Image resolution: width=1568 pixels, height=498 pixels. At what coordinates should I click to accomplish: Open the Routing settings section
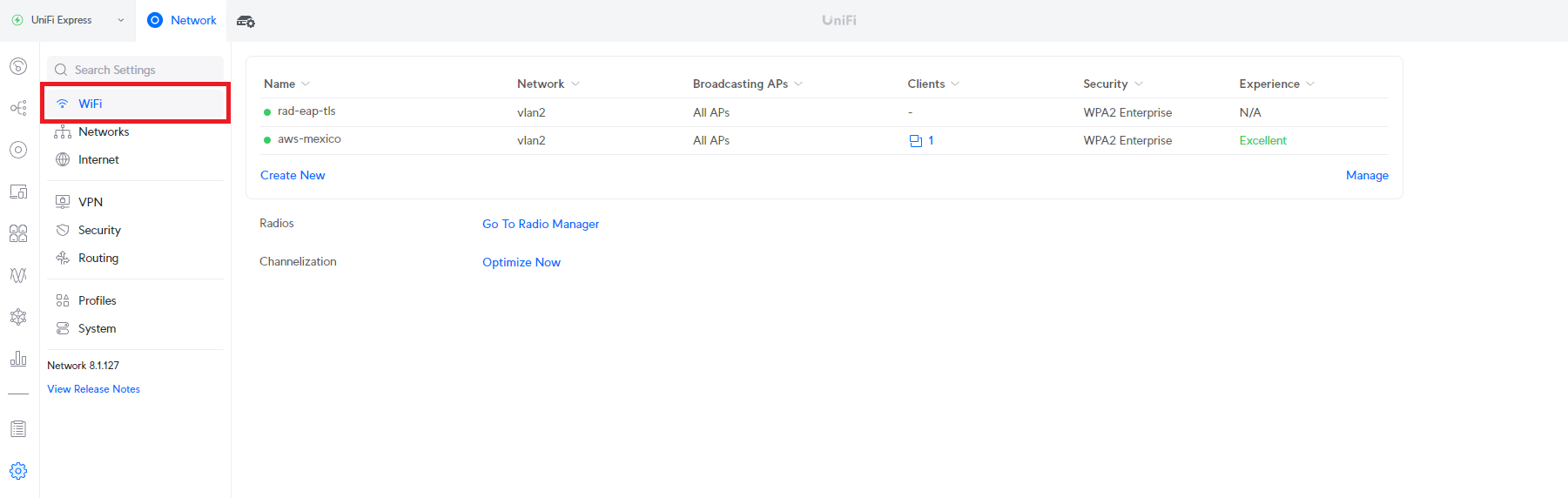135,258
